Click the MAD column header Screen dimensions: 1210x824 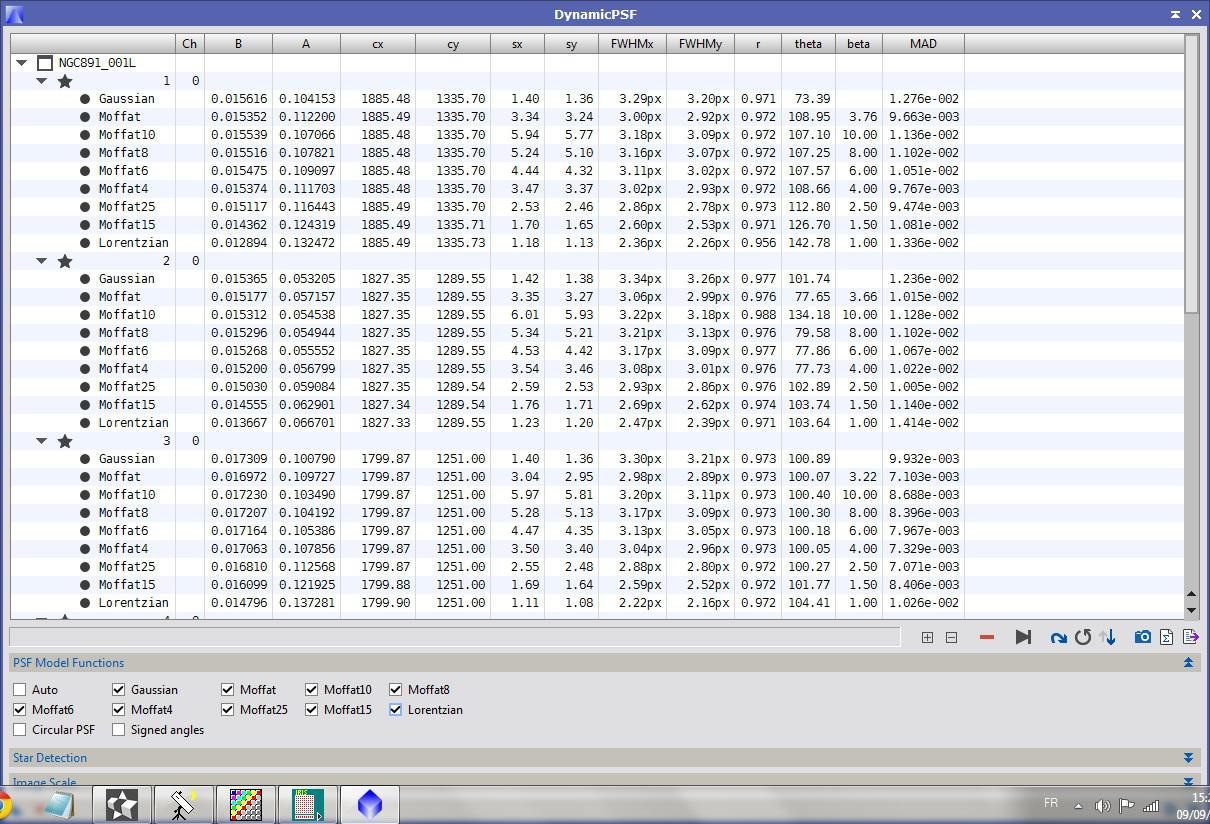pos(923,44)
